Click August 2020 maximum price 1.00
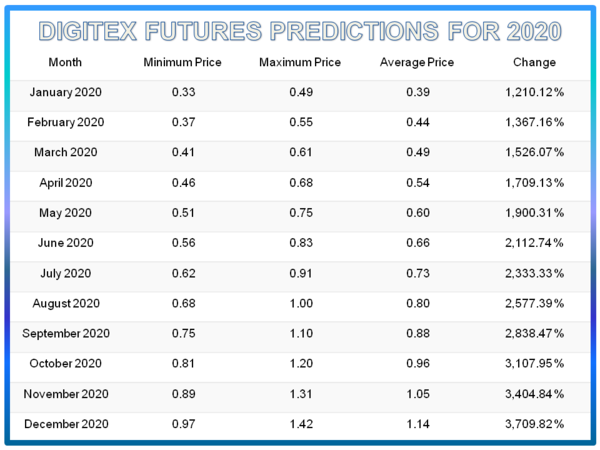This screenshot has height=450, width=600. pyautogui.click(x=299, y=303)
